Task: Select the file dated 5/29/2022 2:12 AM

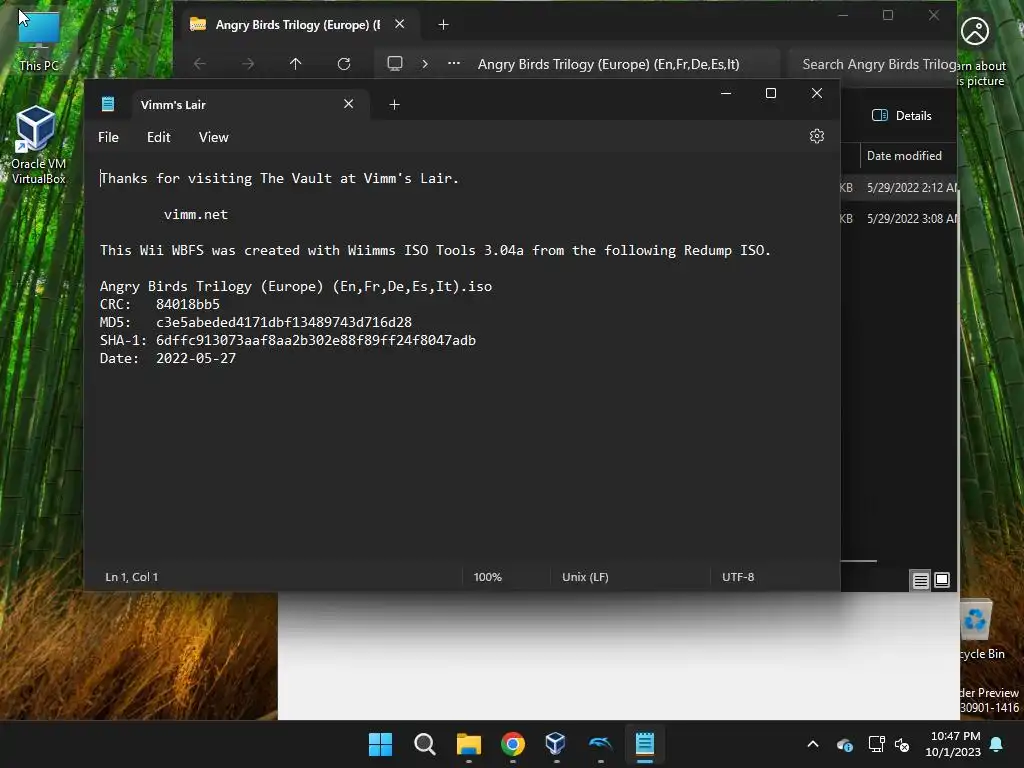Action: pyautogui.click(x=899, y=187)
